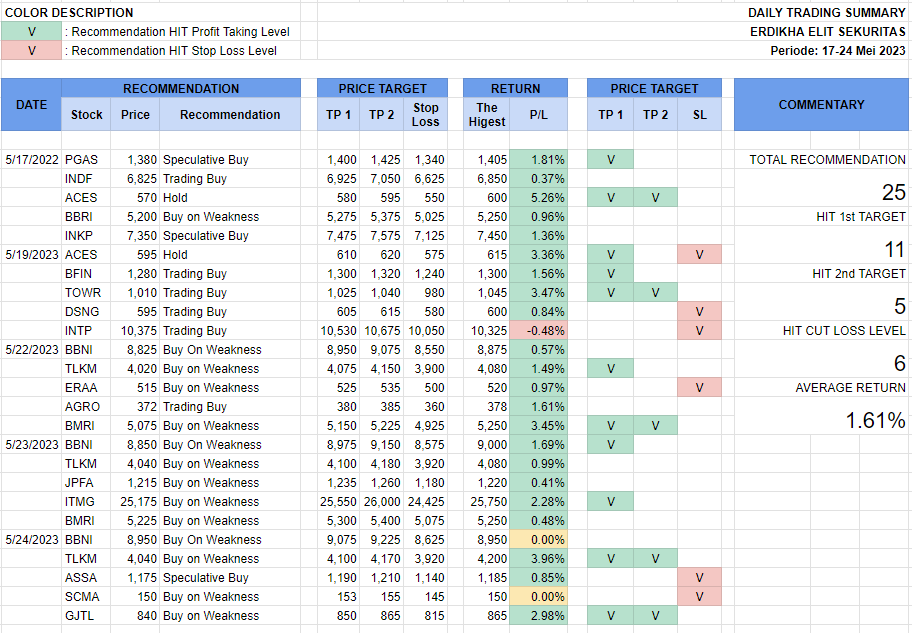Select the total recommendation value 25
The width and height of the screenshot is (912, 633).
click(x=893, y=193)
